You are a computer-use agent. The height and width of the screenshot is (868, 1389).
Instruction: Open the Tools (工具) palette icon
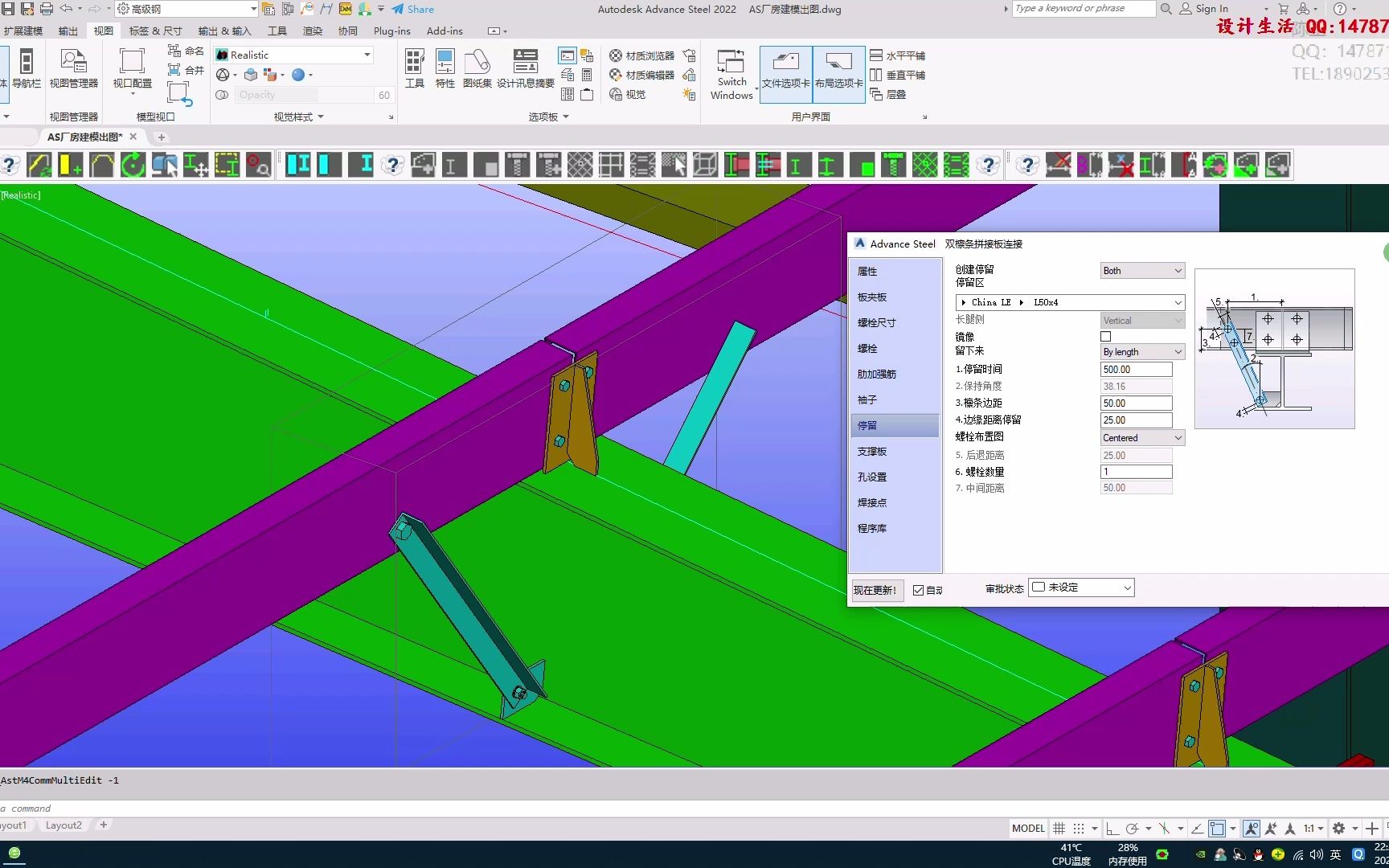[415, 68]
